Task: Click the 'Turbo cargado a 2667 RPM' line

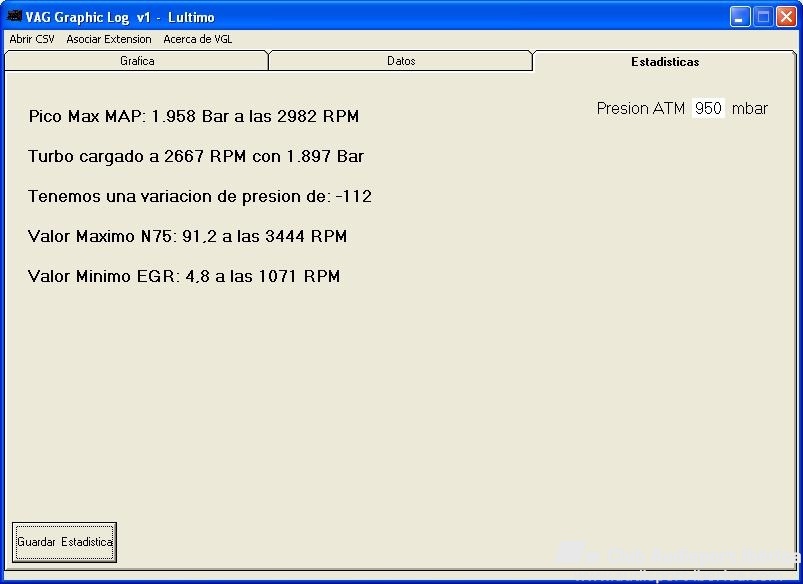Action: (196, 156)
